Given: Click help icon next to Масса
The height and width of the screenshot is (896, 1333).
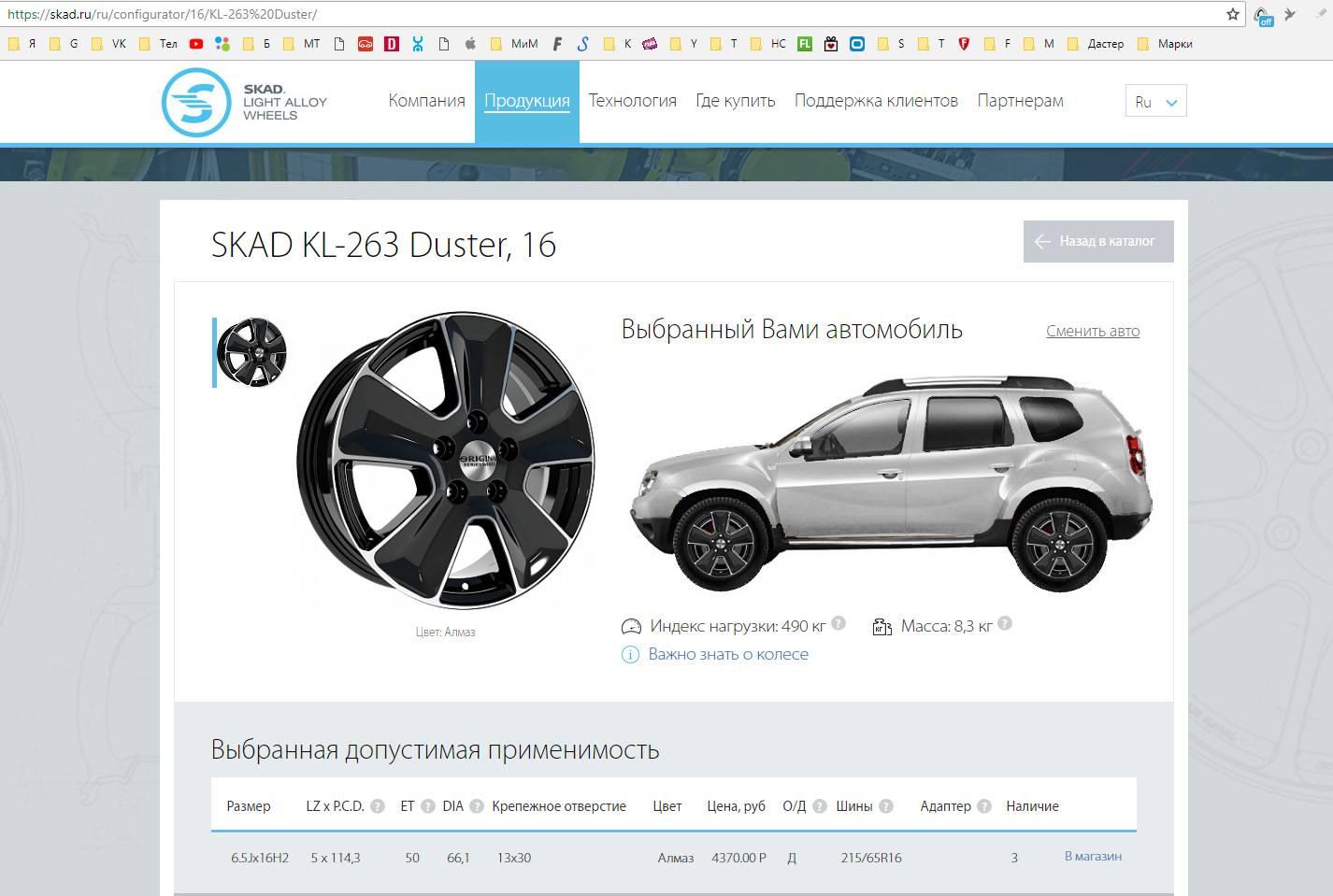Looking at the screenshot, I should click(1005, 623).
